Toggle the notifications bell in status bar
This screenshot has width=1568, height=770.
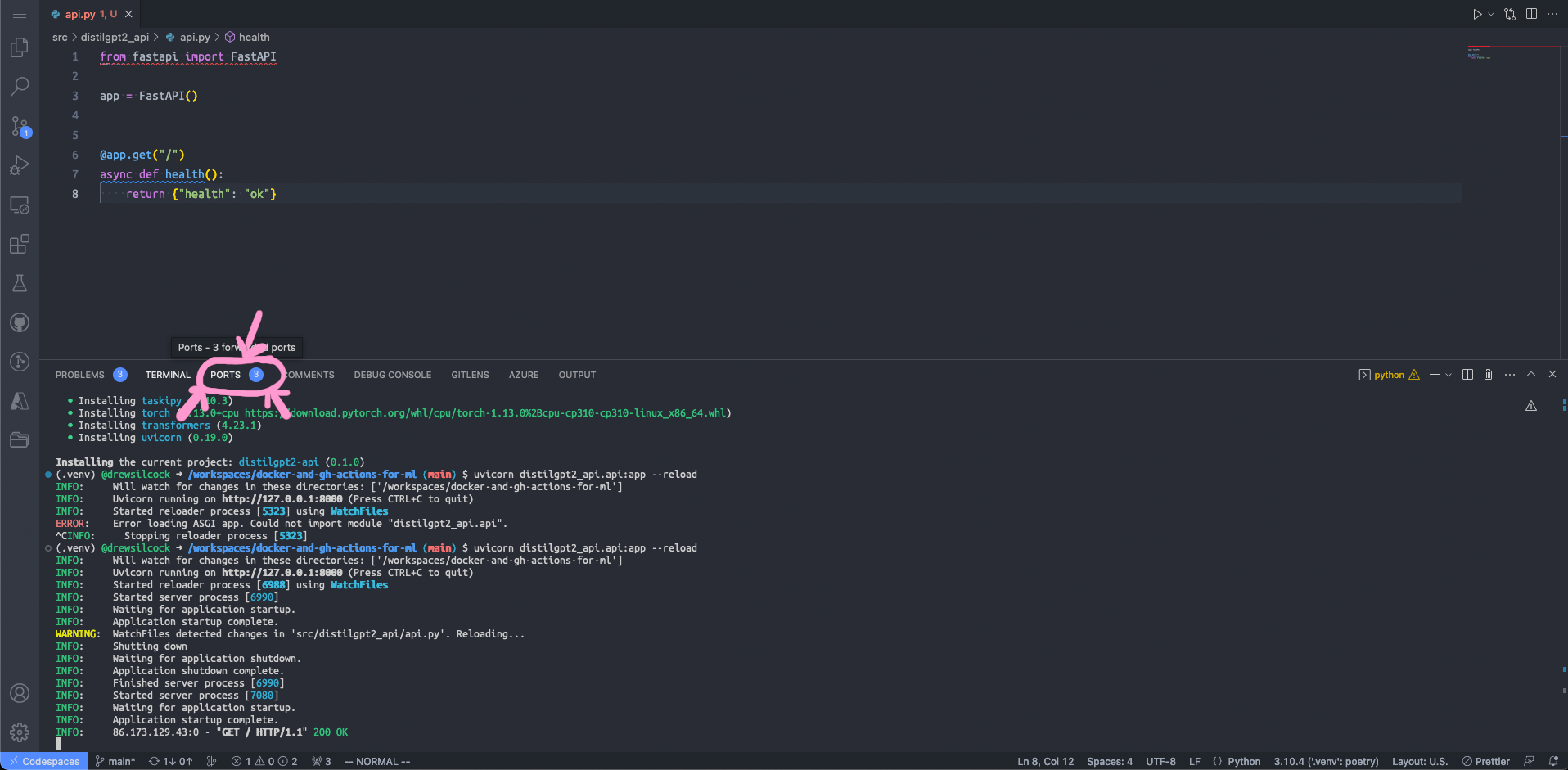(1554, 761)
